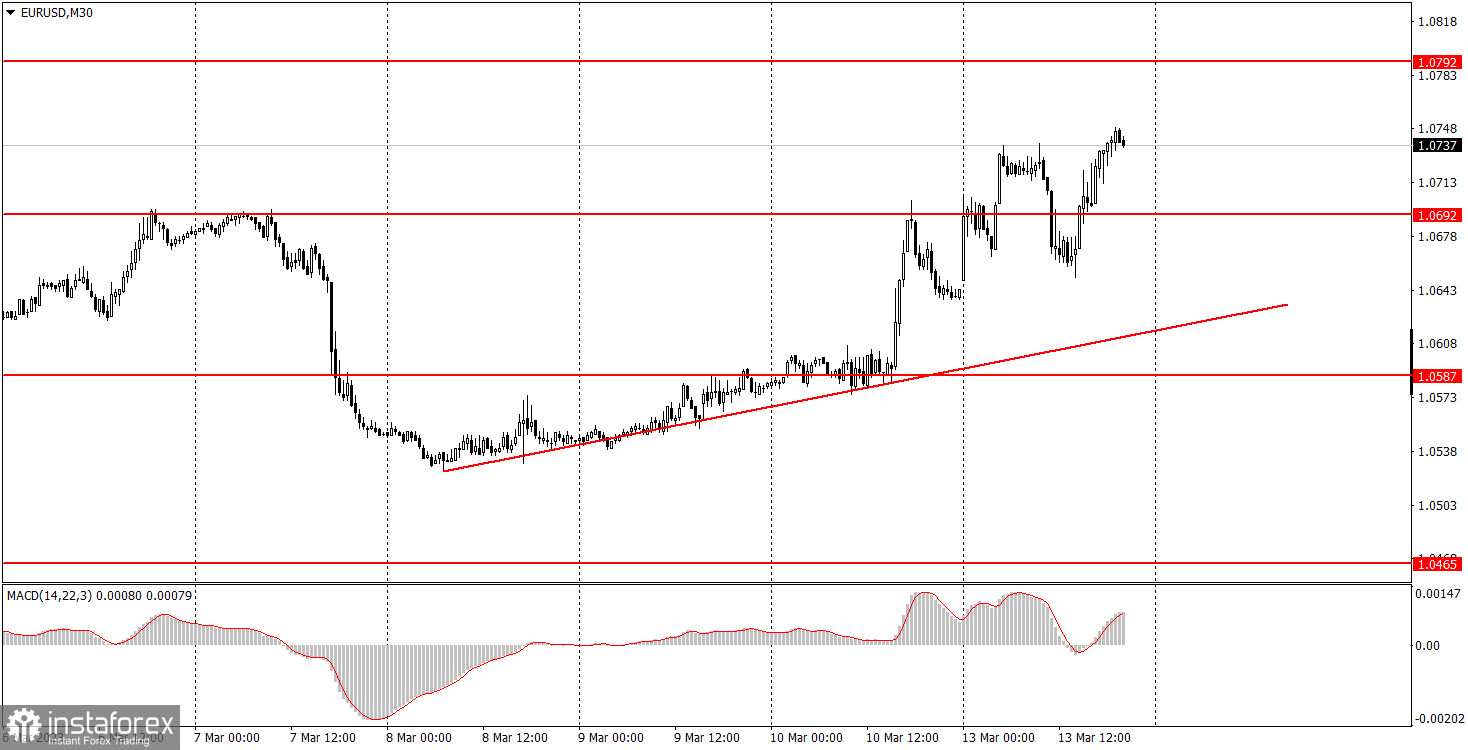The image size is (1468, 750).
Task: Click the 10 Mar 12:00 time label
Action: pyautogui.click(x=901, y=738)
